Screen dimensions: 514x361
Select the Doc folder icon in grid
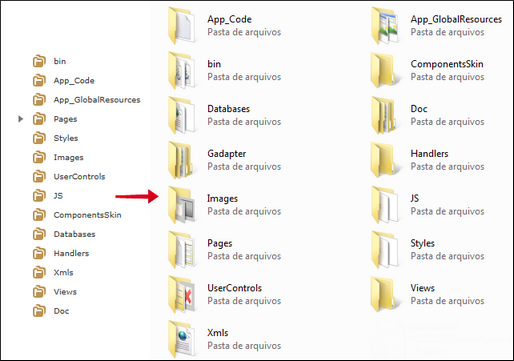(x=385, y=115)
